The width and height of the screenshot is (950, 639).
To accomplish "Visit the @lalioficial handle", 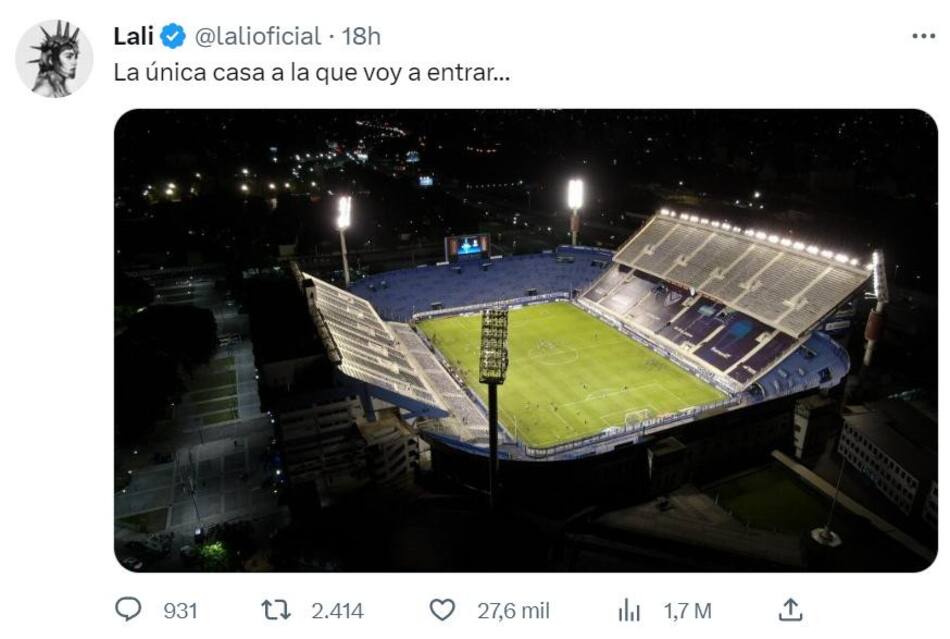I will [x=254, y=33].
